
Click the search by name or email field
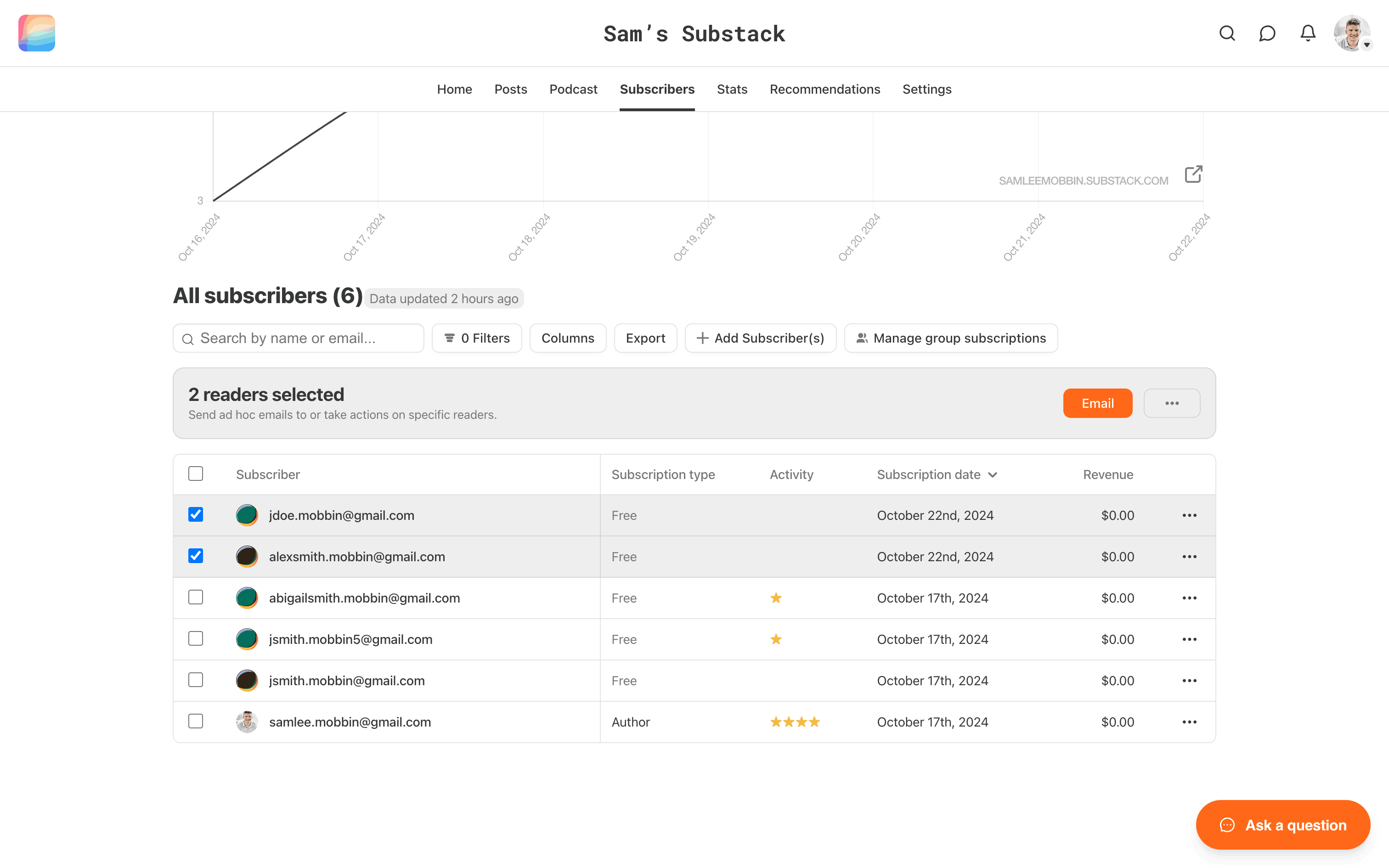coord(298,338)
